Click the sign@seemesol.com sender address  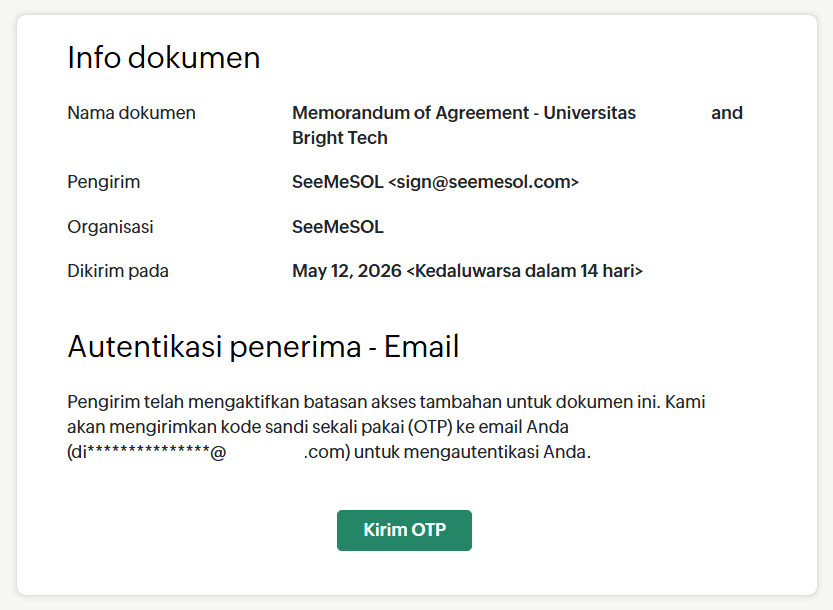point(483,182)
